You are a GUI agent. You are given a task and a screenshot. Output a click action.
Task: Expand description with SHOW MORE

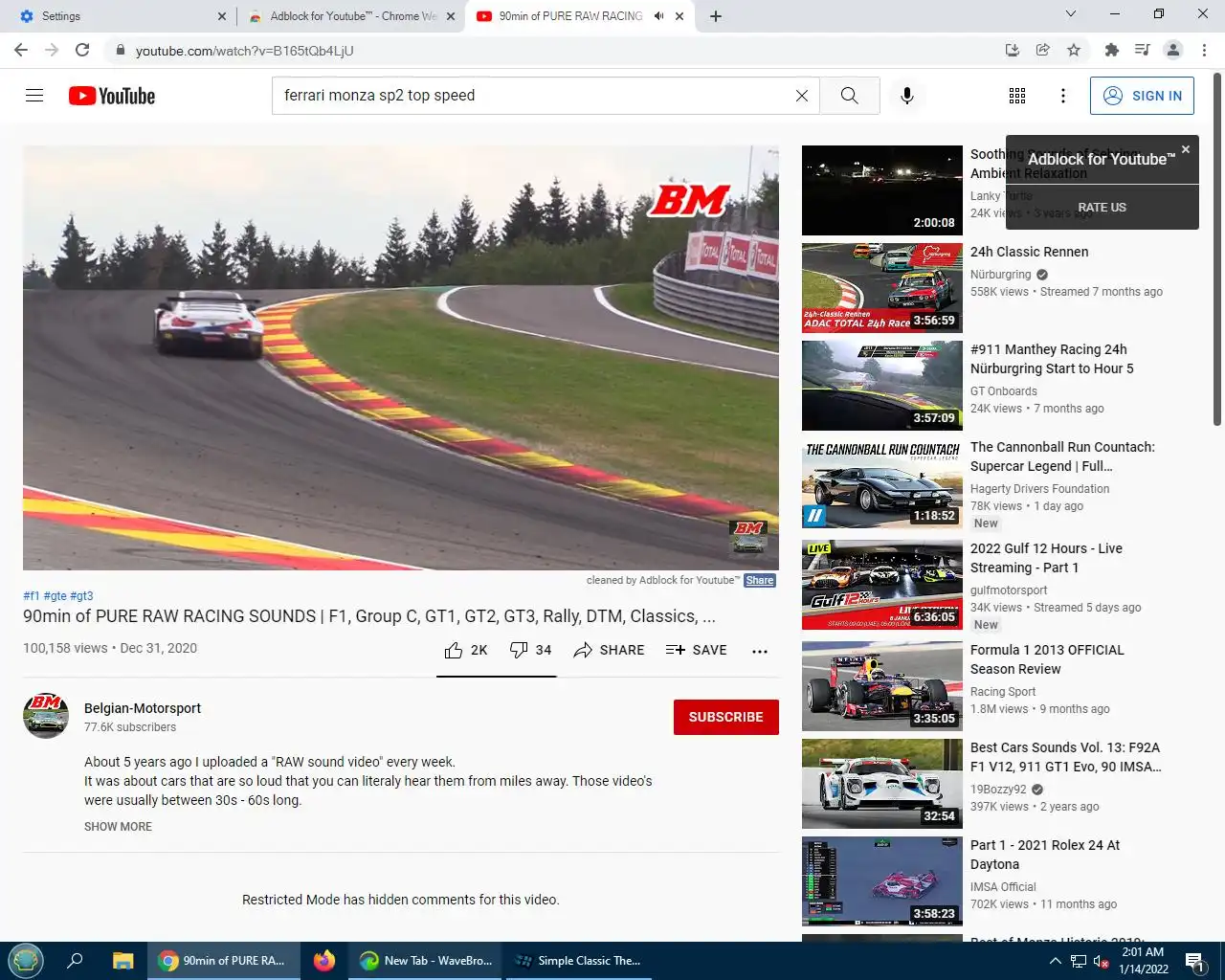tap(118, 827)
